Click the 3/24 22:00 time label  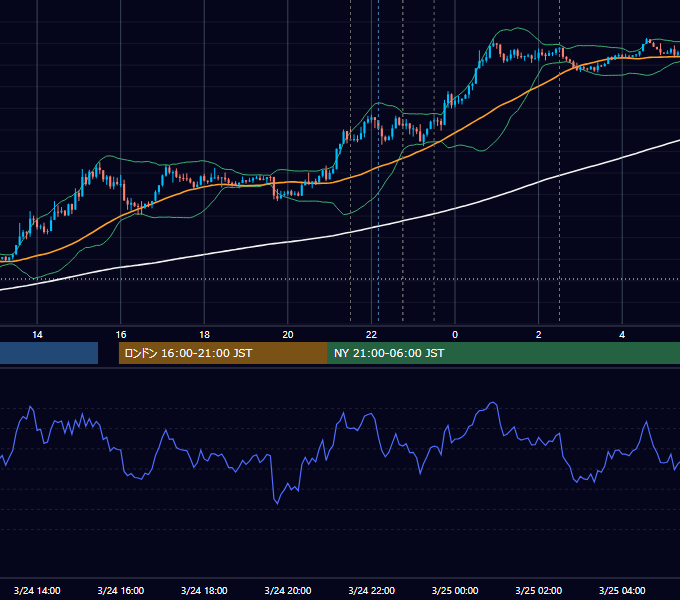point(372,590)
